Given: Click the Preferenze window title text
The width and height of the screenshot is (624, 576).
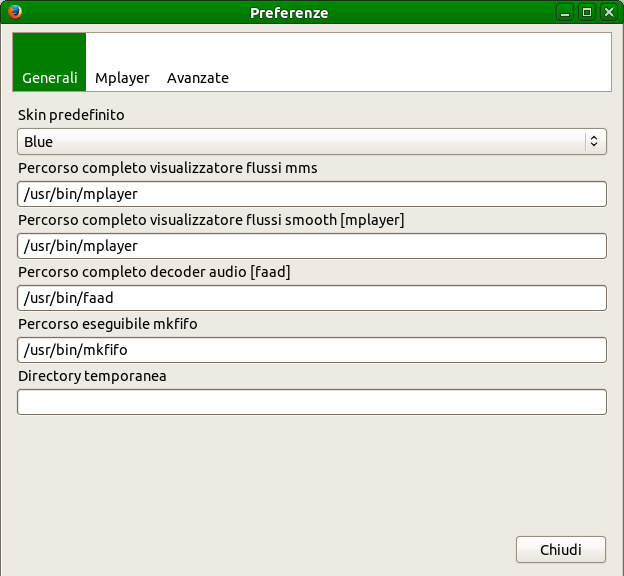Looking at the screenshot, I should pos(289,13).
